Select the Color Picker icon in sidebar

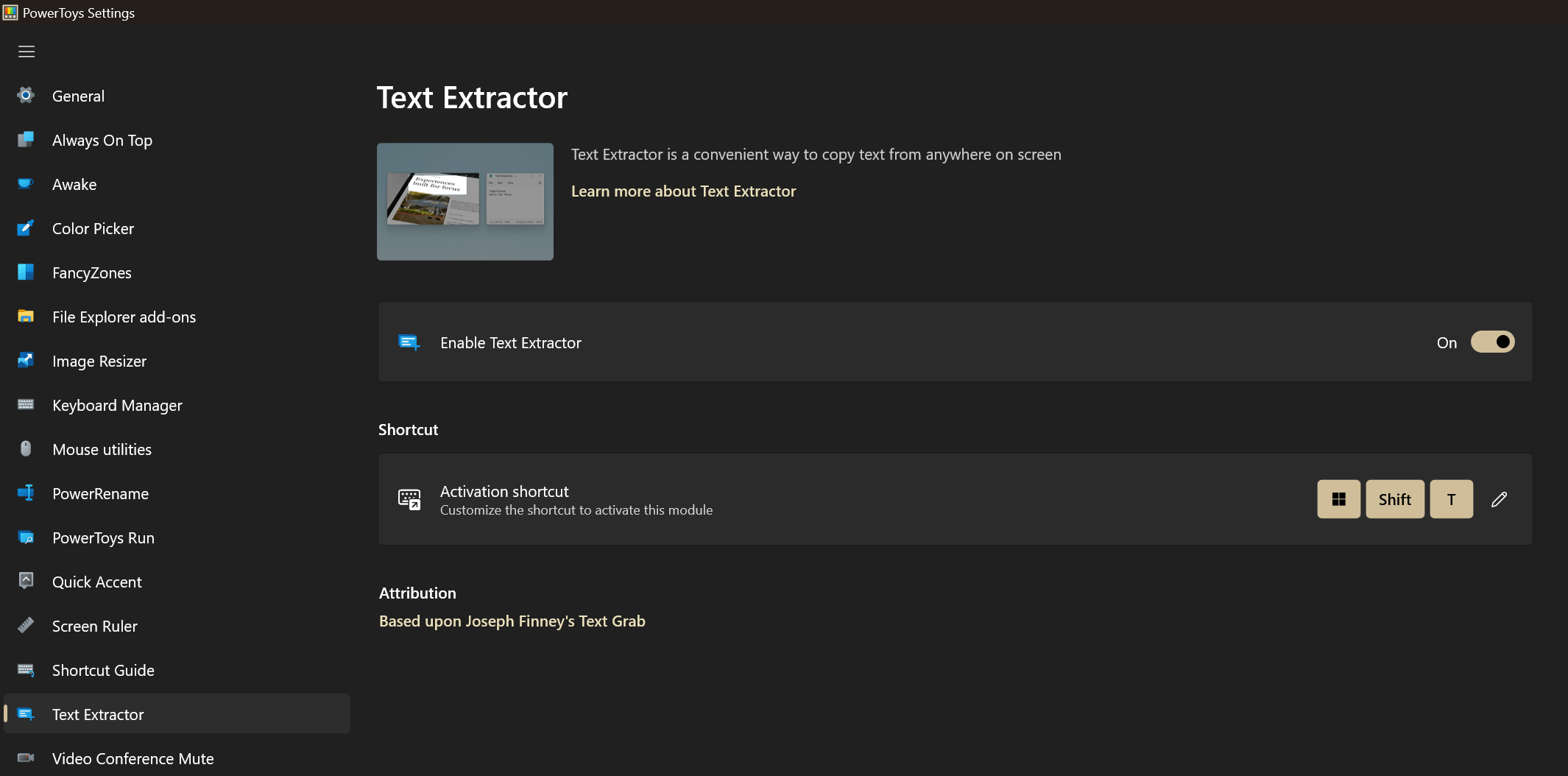(26, 228)
